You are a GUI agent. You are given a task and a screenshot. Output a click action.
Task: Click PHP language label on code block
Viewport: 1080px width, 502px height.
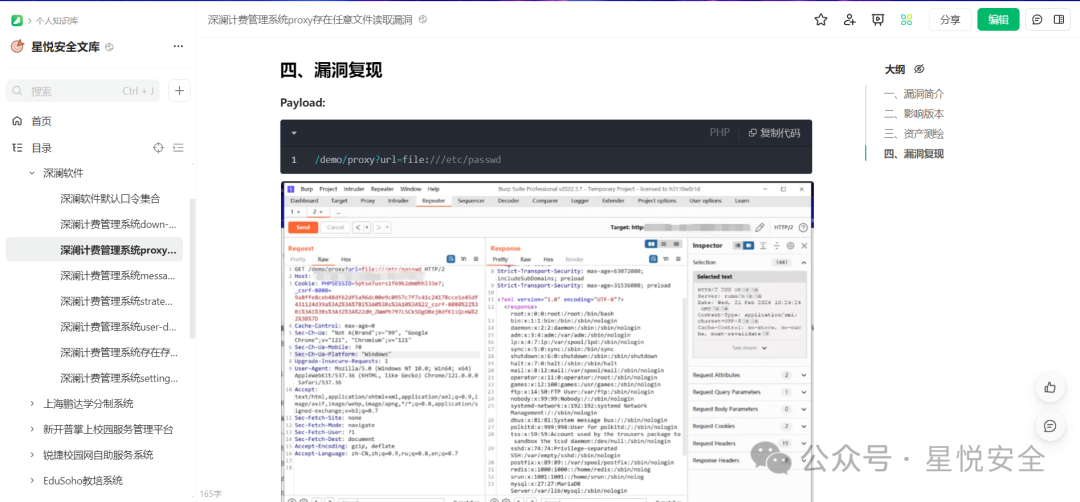click(720, 133)
